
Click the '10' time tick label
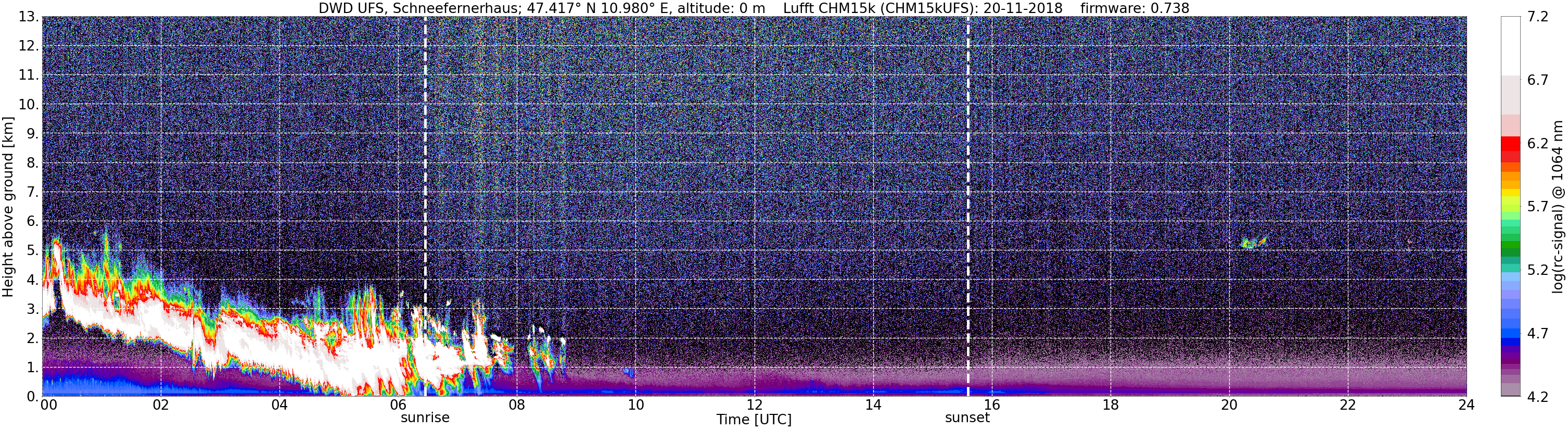tap(635, 404)
